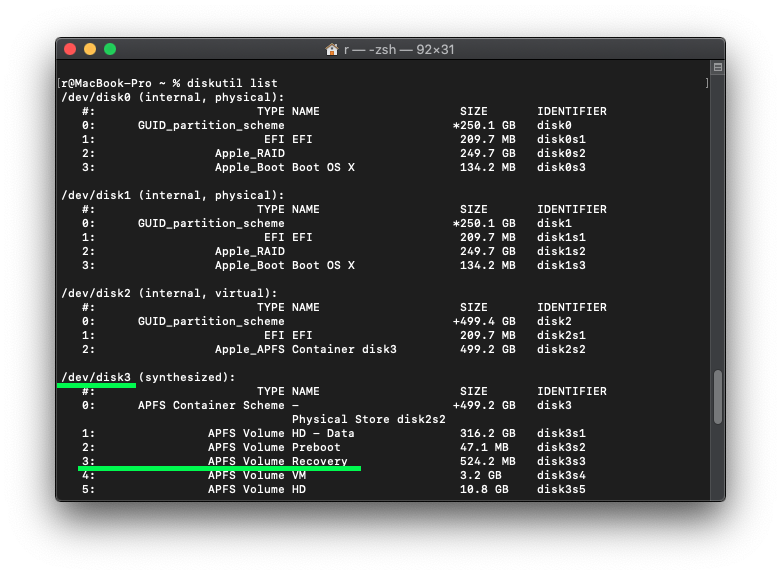Click the 'APFS Volume VM' row

256,475
